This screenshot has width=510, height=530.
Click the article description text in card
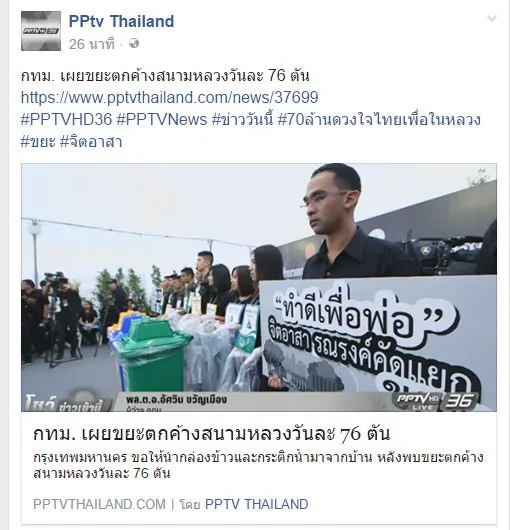[x=258, y=465]
